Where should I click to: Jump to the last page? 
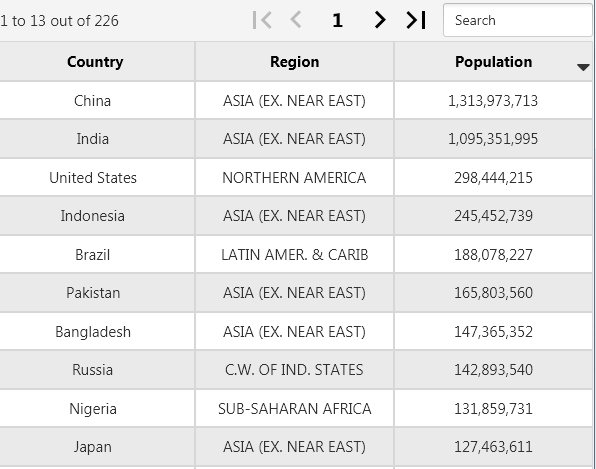coord(416,20)
